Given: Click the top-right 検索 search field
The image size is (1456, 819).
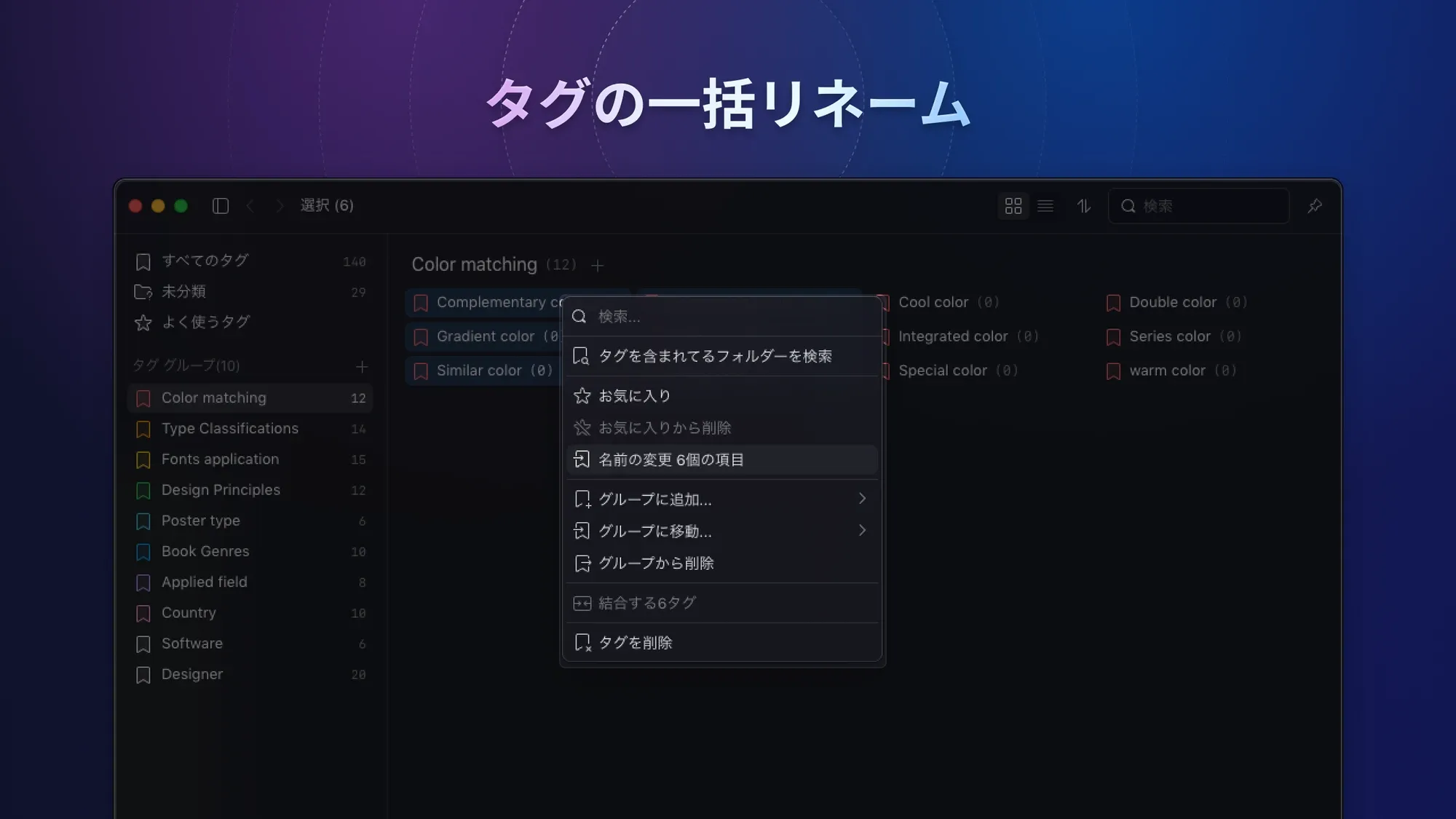Looking at the screenshot, I should click(1198, 206).
